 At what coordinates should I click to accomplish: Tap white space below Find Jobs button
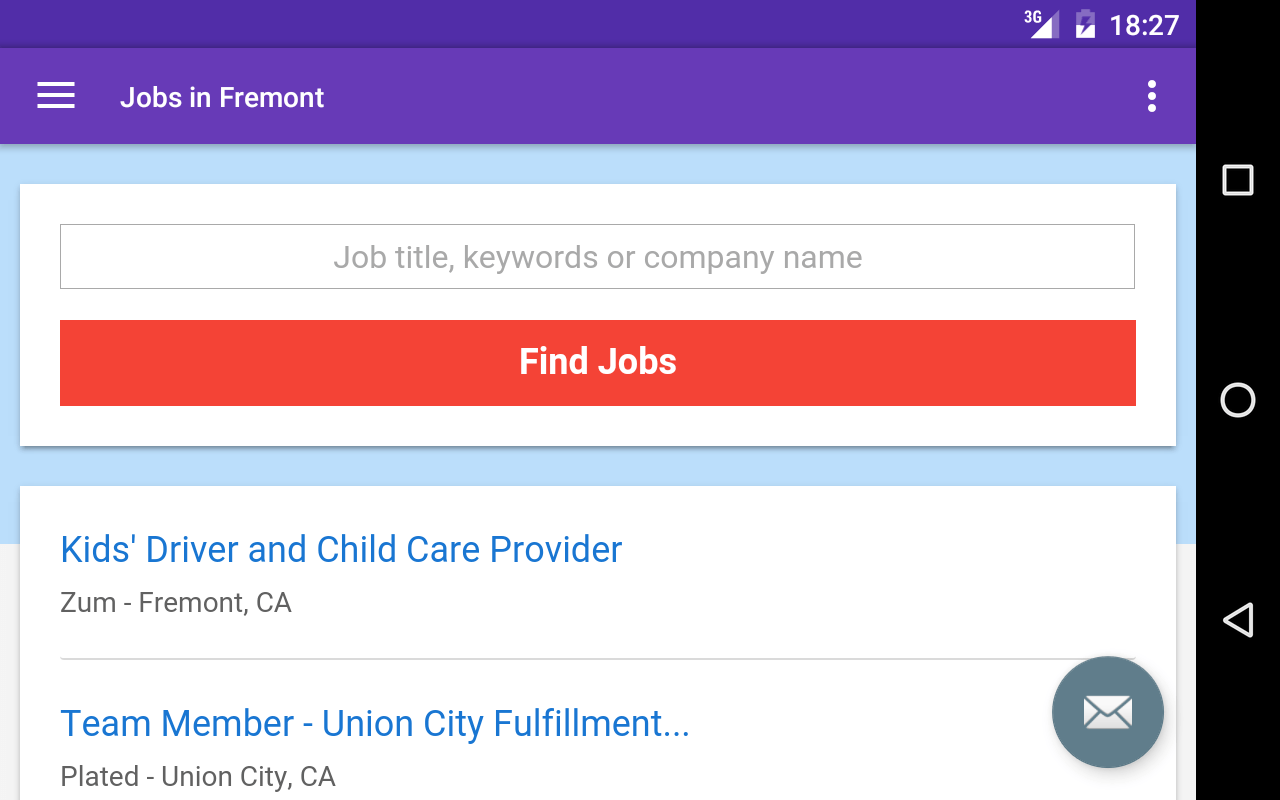coord(598,426)
